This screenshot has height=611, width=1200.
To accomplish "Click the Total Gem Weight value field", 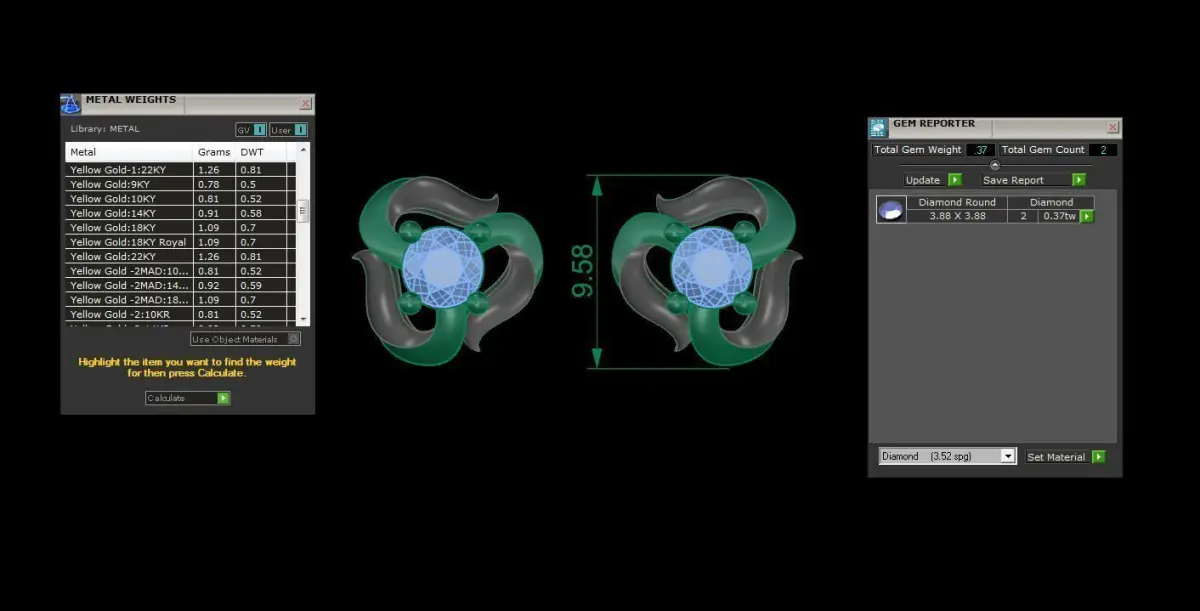I will (980, 150).
